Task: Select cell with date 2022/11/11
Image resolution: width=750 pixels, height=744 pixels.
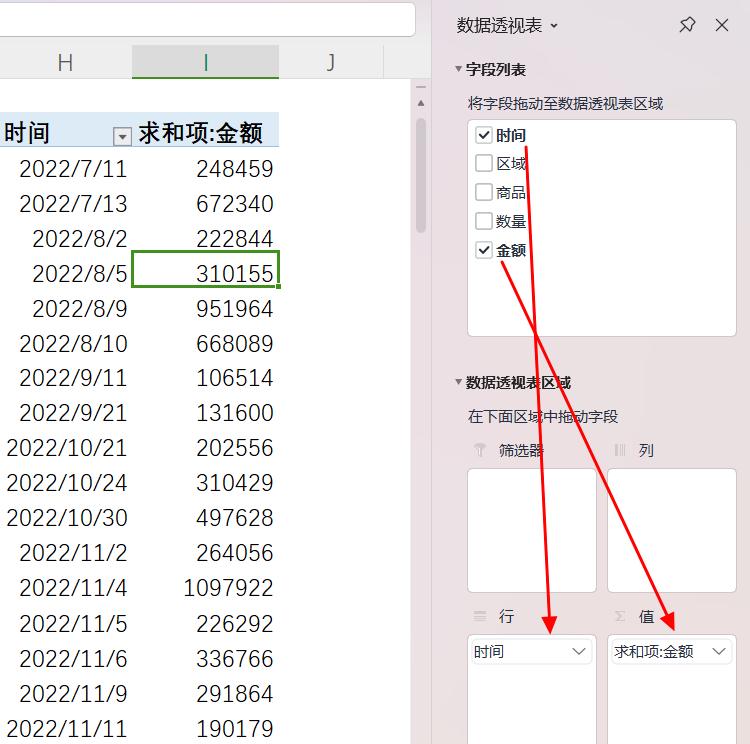Action: [66, 729]
